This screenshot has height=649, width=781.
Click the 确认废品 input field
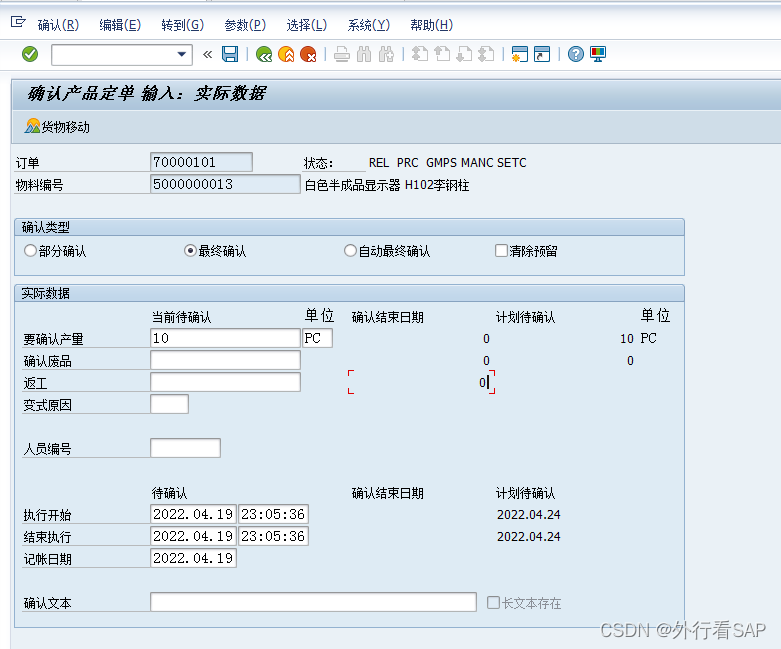225,360
